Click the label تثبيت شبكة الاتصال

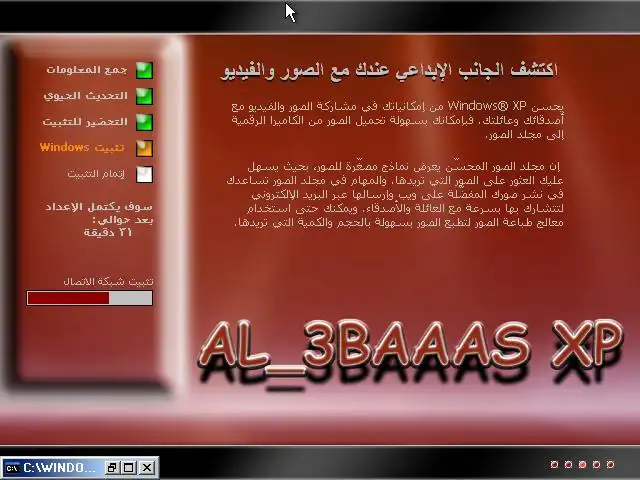(x=109, y=282)
